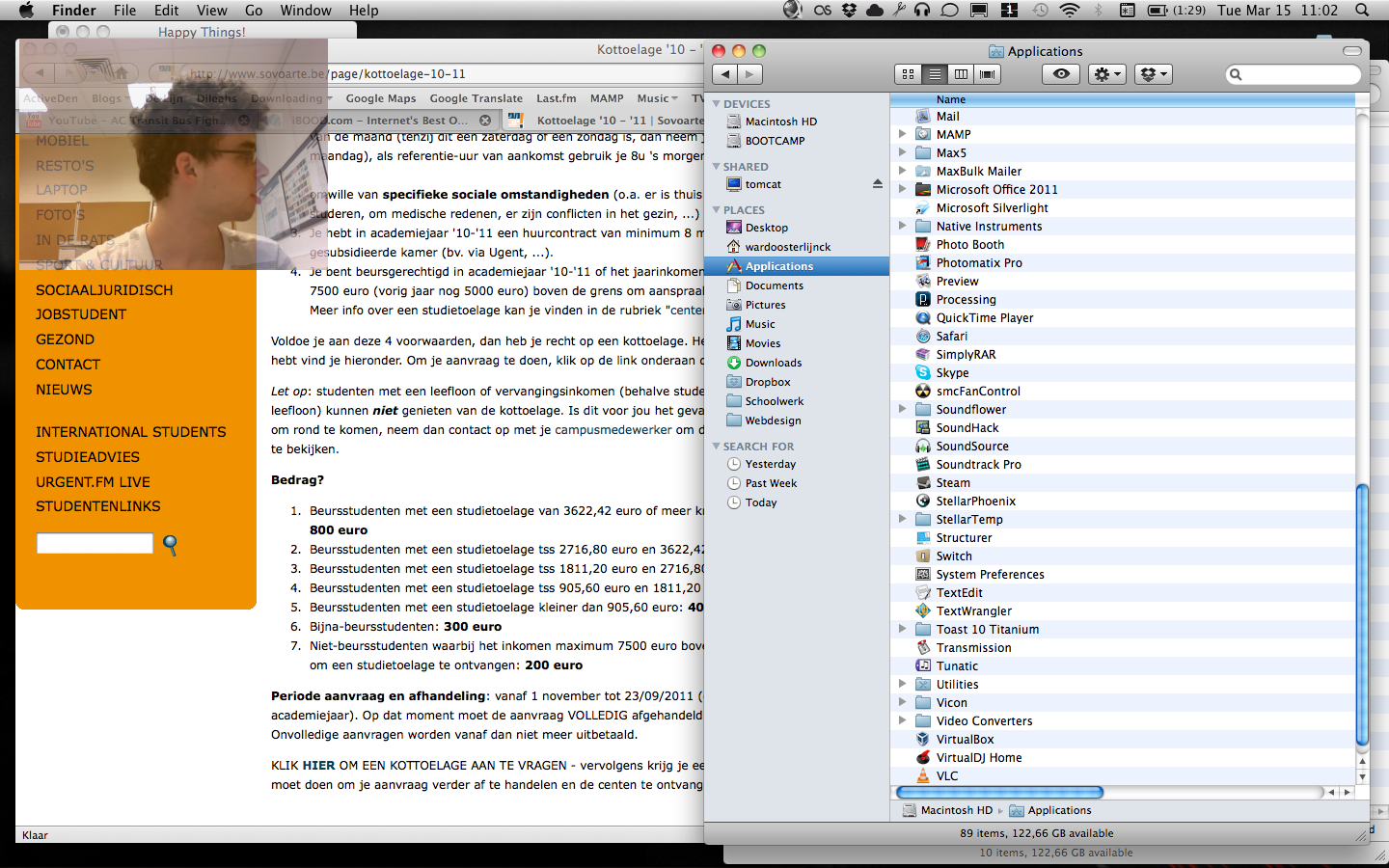
Task: Click the vertical scrollbar in Finder list
Action: [1362, 614]
